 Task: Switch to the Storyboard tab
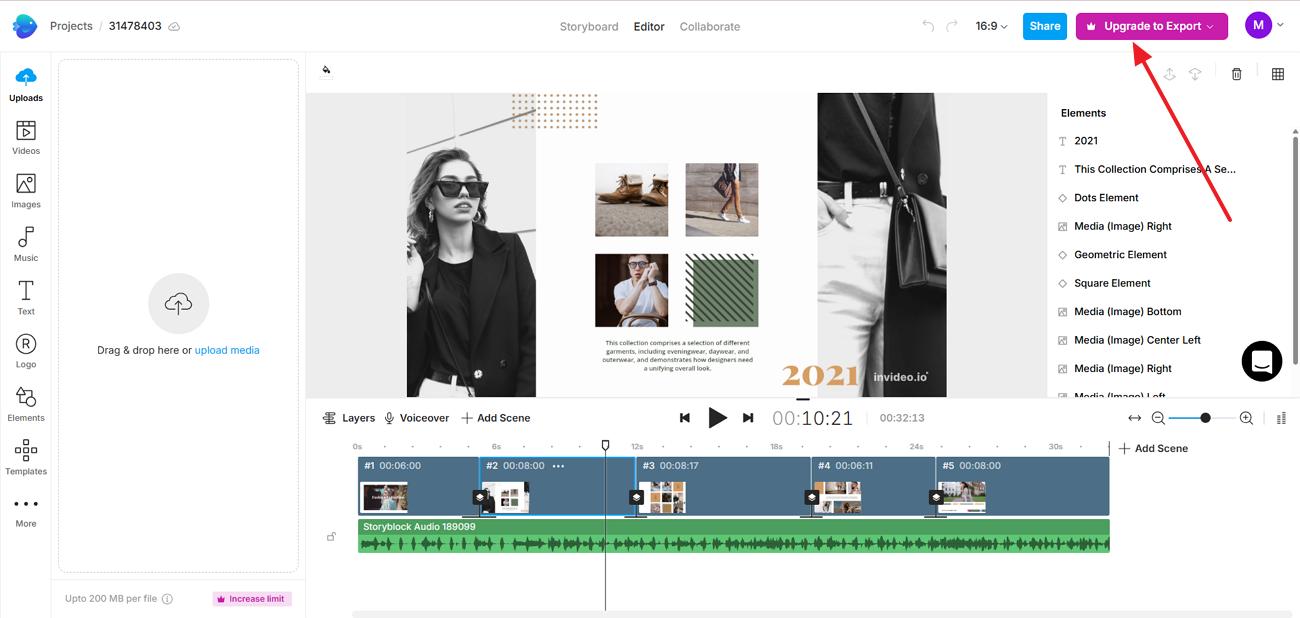[x=589, y=26]
